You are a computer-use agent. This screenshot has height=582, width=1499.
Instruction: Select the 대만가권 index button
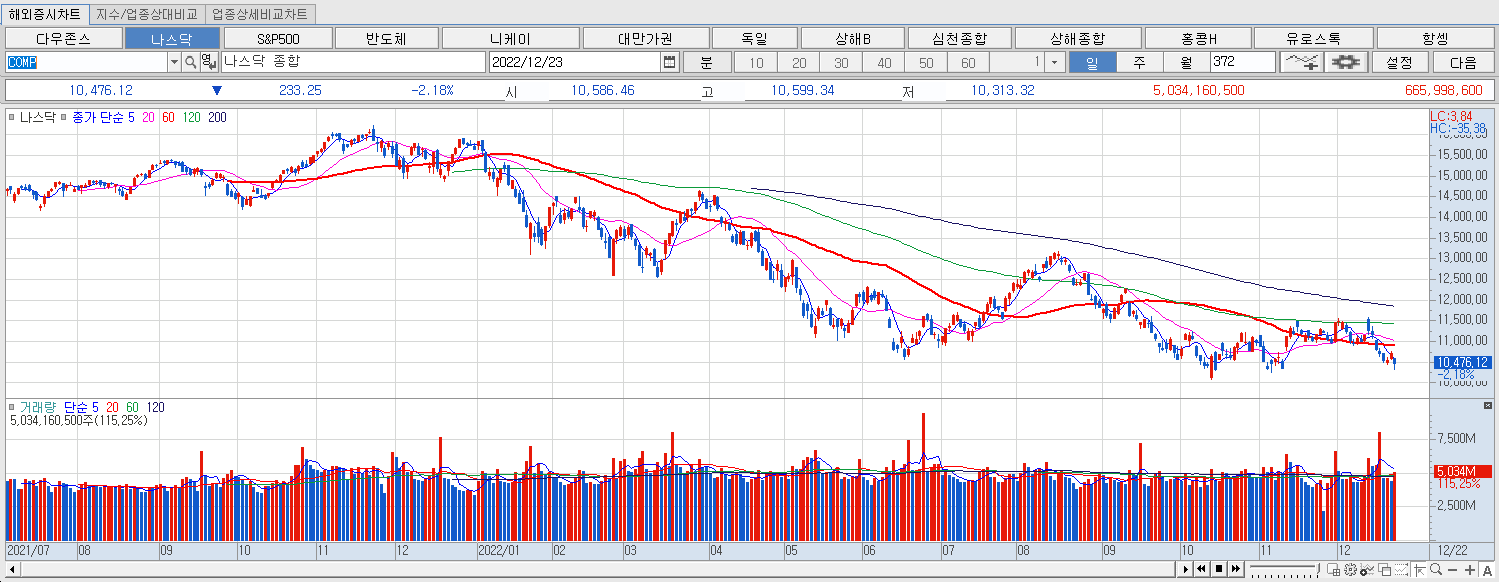645,39
